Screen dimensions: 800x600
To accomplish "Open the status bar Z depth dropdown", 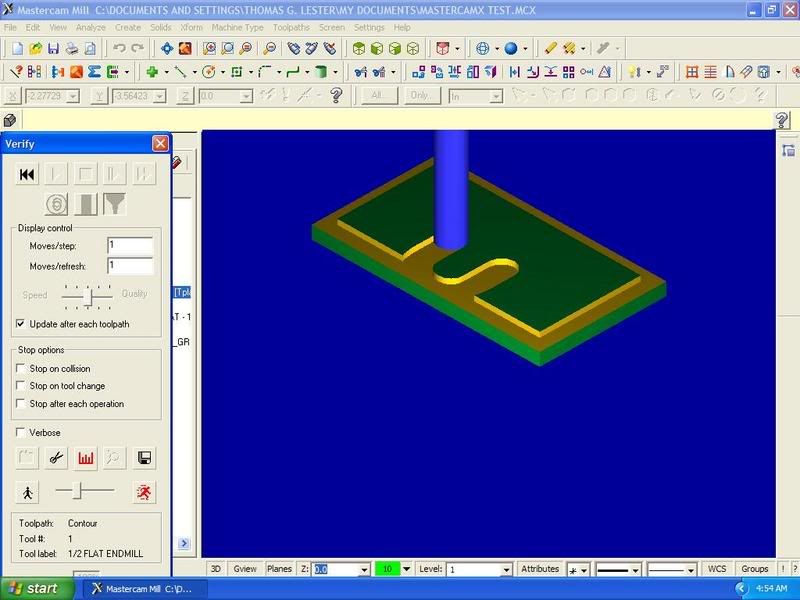I will pyautogui.click(x=364, y=569).
